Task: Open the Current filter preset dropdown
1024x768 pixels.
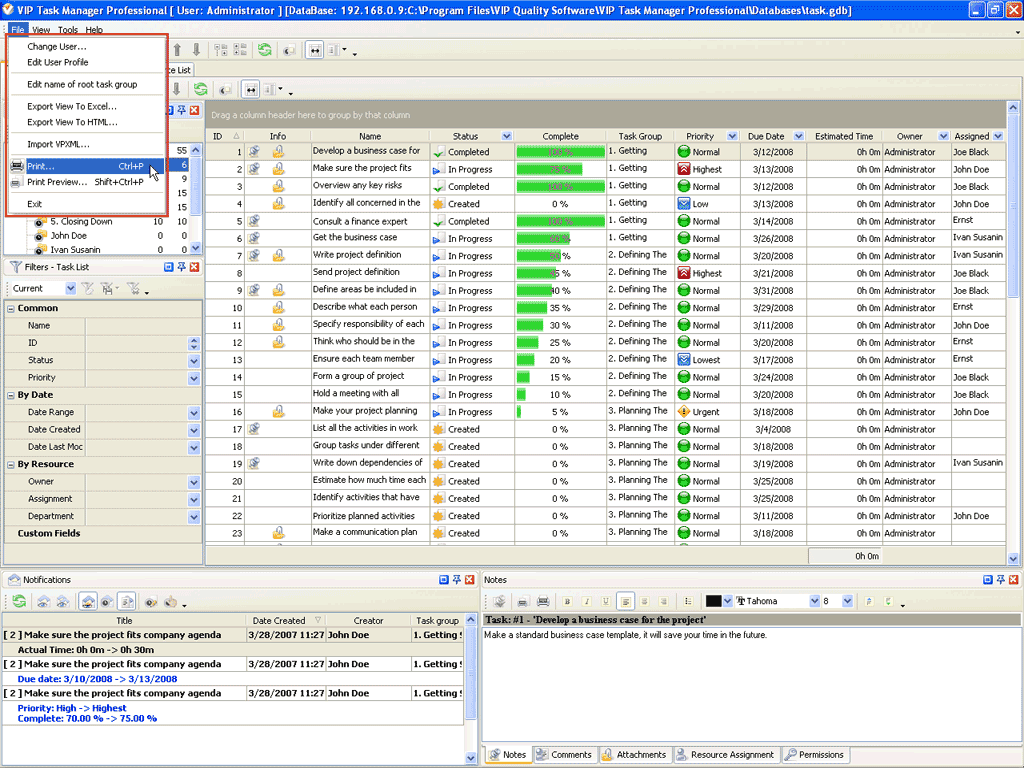Action: point(71,289)
